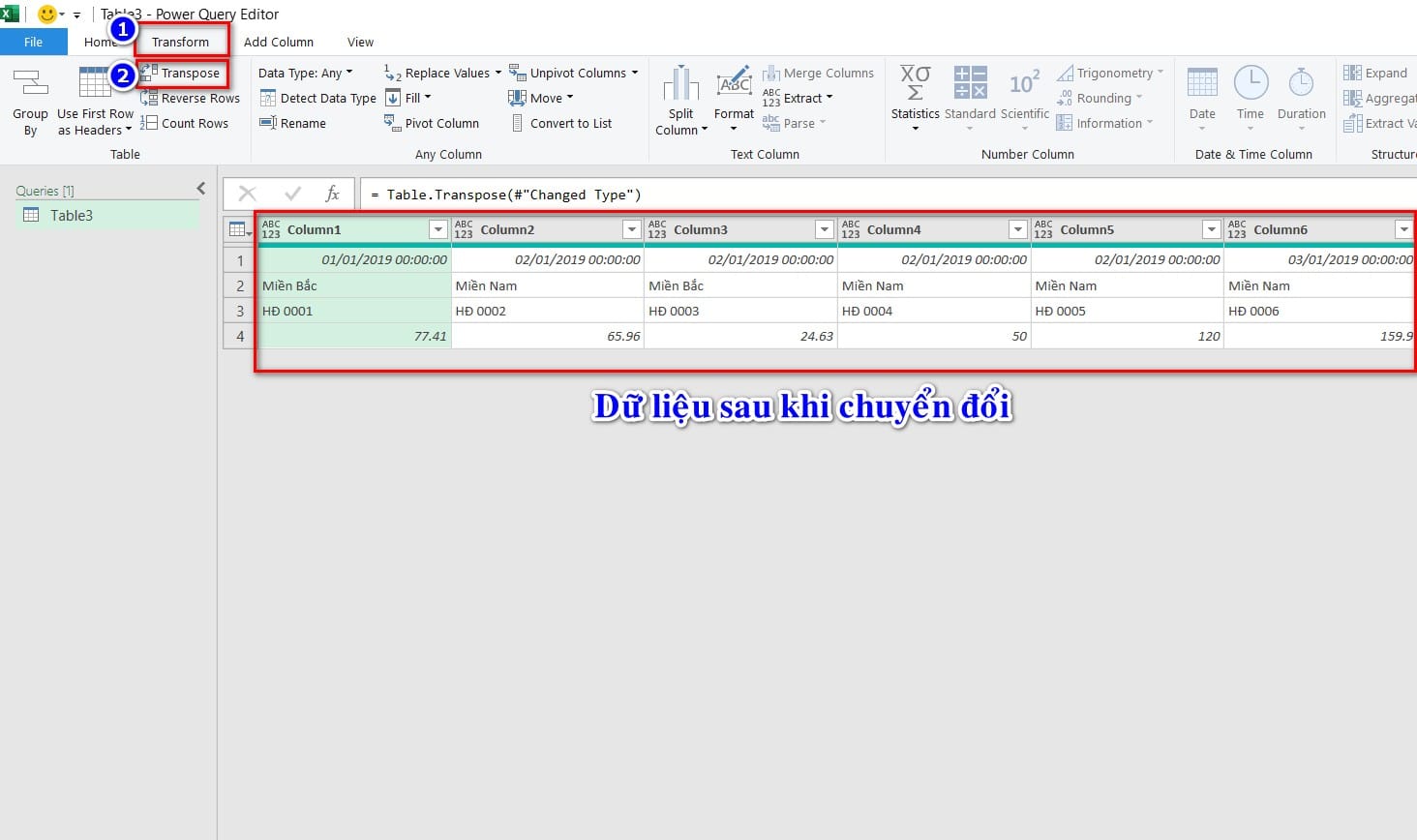This screenshot has width=1417, height=840.
Task: Open the Statistics tool
Action: click(x=914, y=97)
